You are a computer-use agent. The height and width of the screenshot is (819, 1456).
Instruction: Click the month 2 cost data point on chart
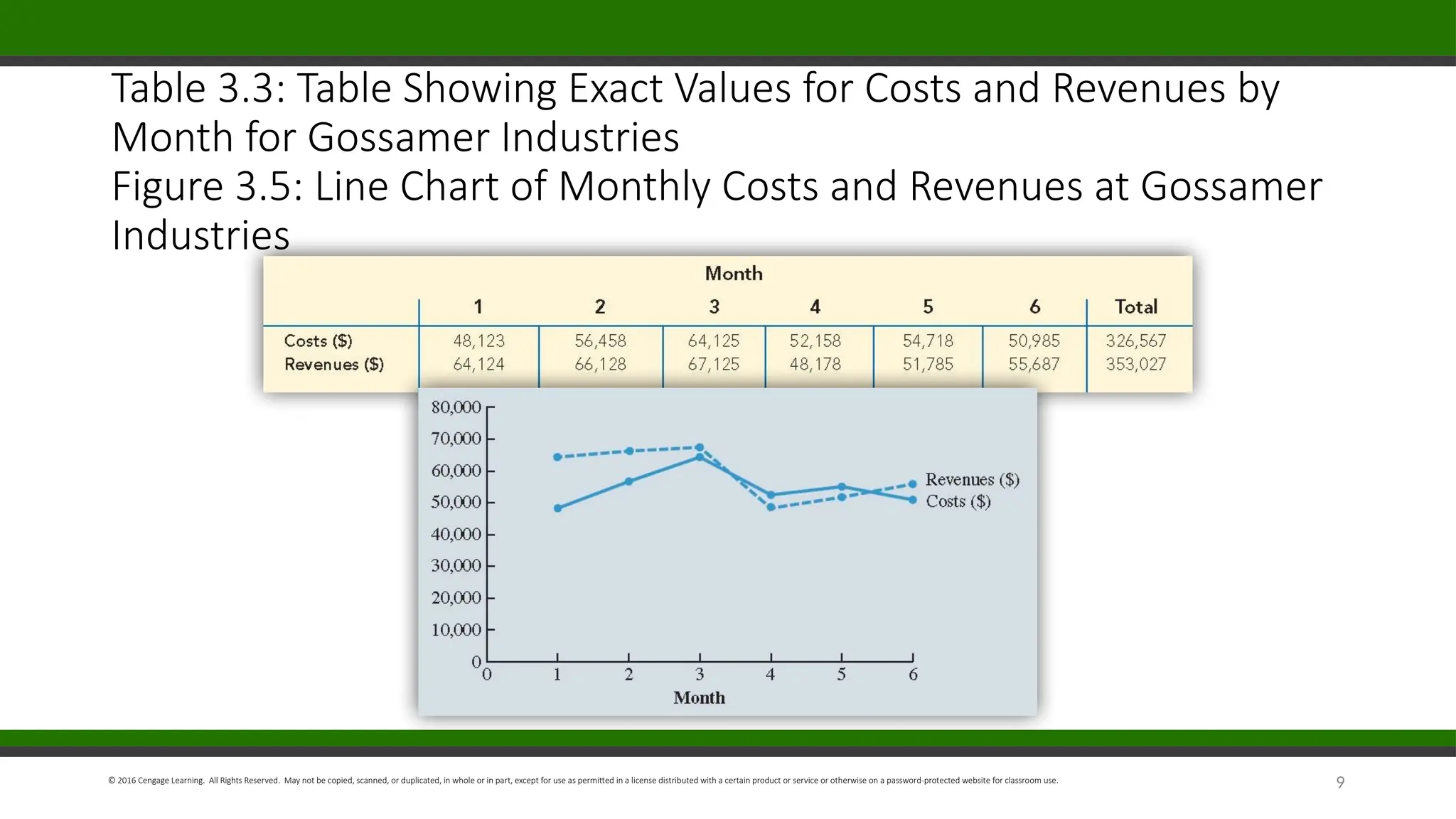tap(628, 481)
